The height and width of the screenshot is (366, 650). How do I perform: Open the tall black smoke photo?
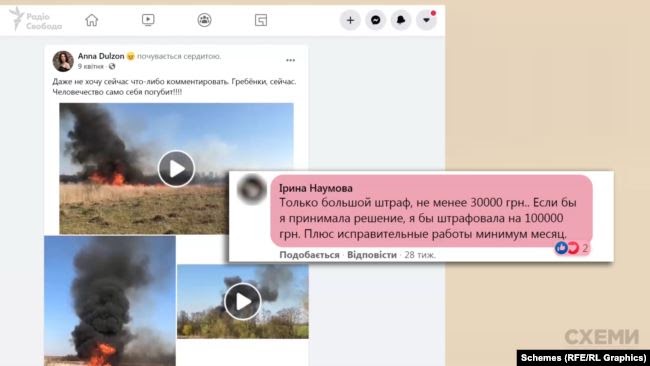tap(110, 301)
